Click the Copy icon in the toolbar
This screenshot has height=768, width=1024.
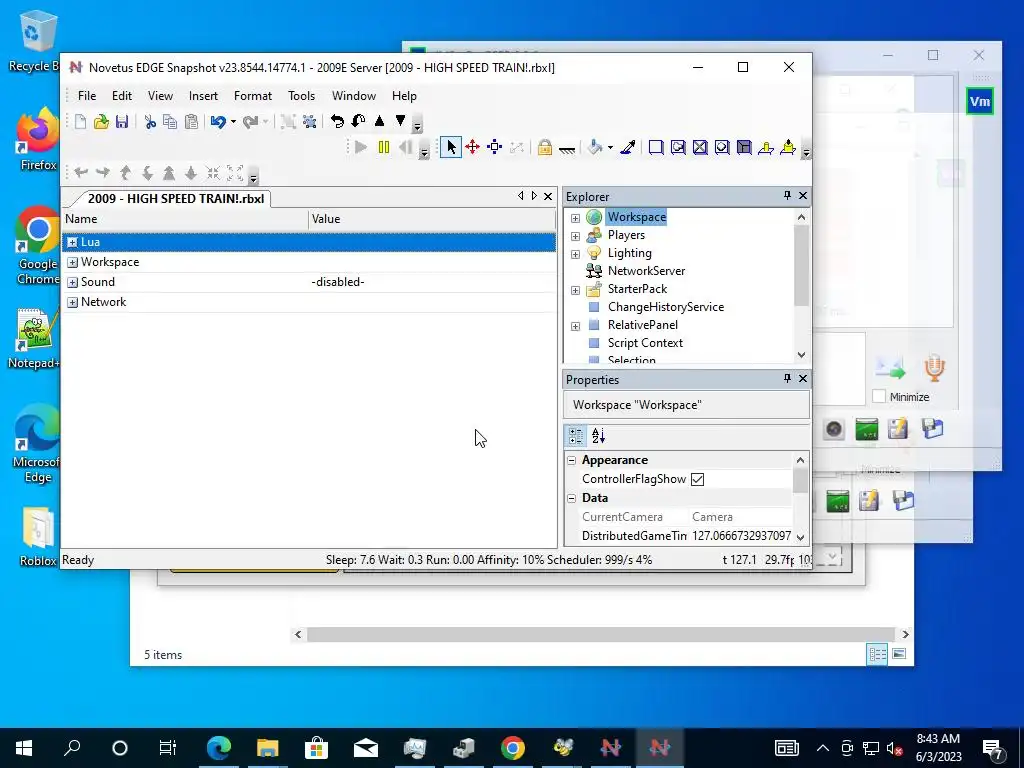pyautogui.click(x=170, y=121)
